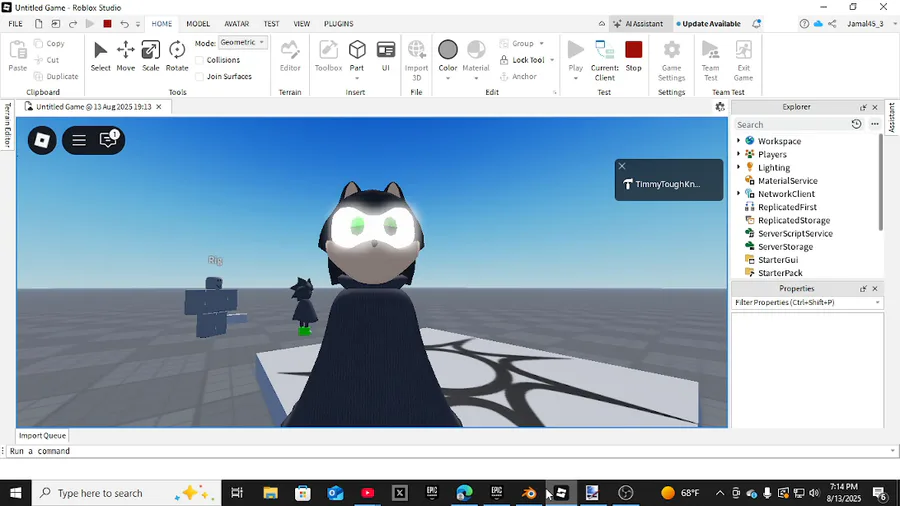Switch to the MODEL tab
Viewport: 900px width, 506px height.
point(198,24)
